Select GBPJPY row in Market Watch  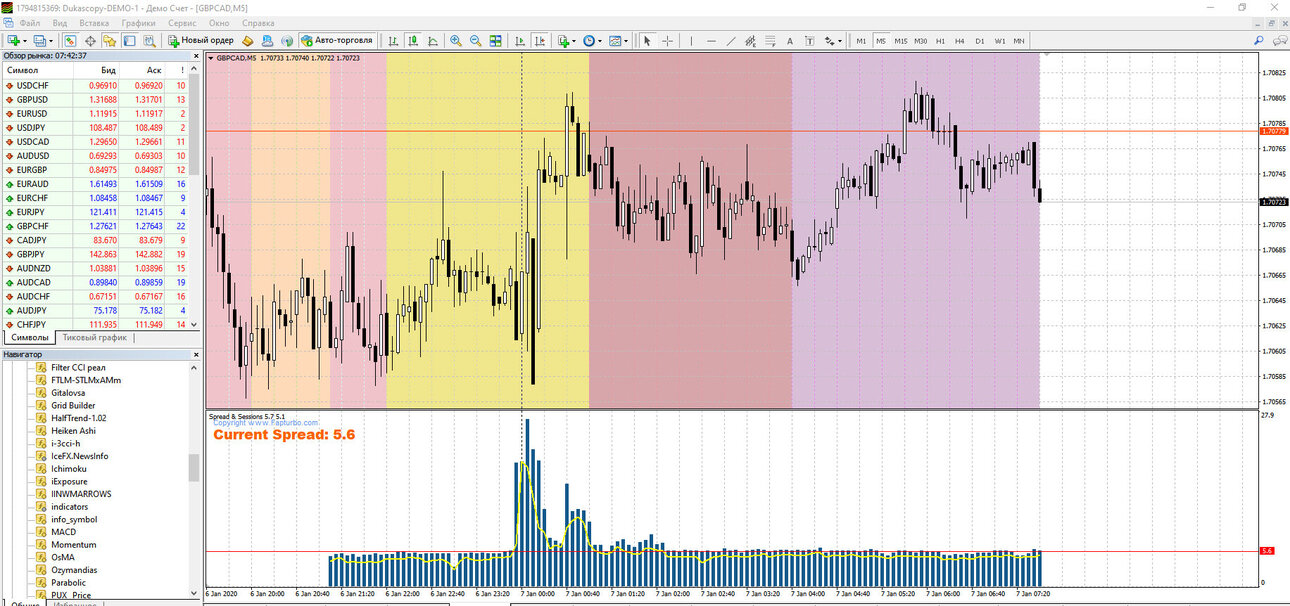point(96,254)
